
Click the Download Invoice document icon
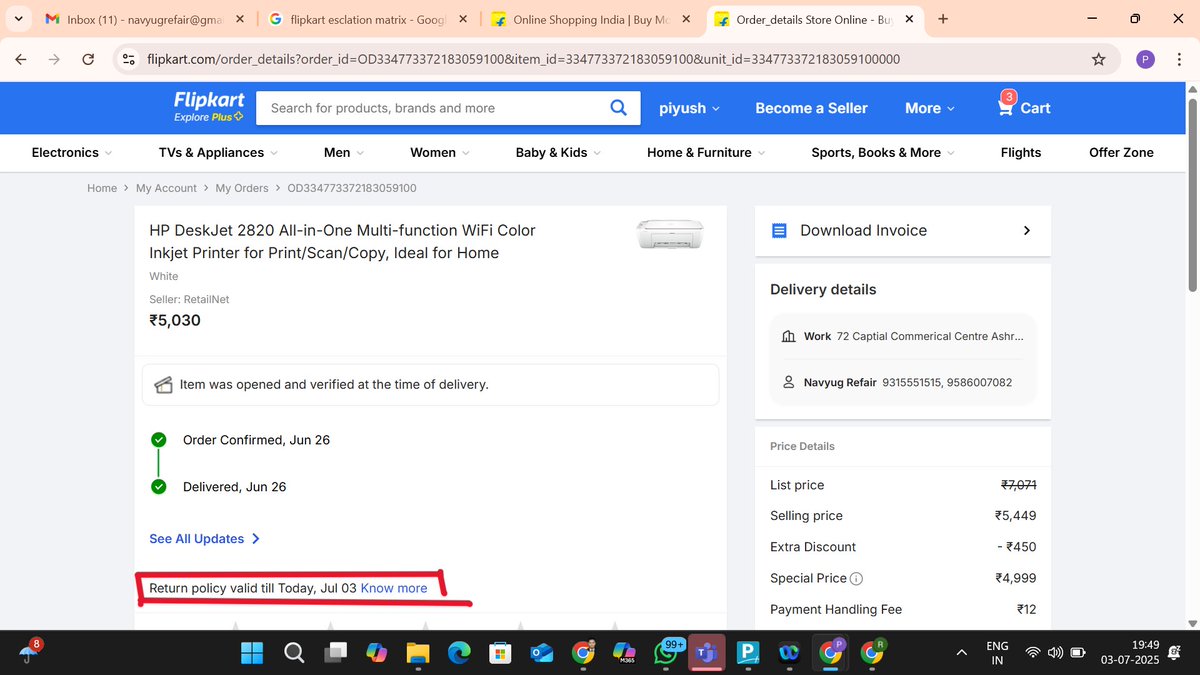click(779, 230)
